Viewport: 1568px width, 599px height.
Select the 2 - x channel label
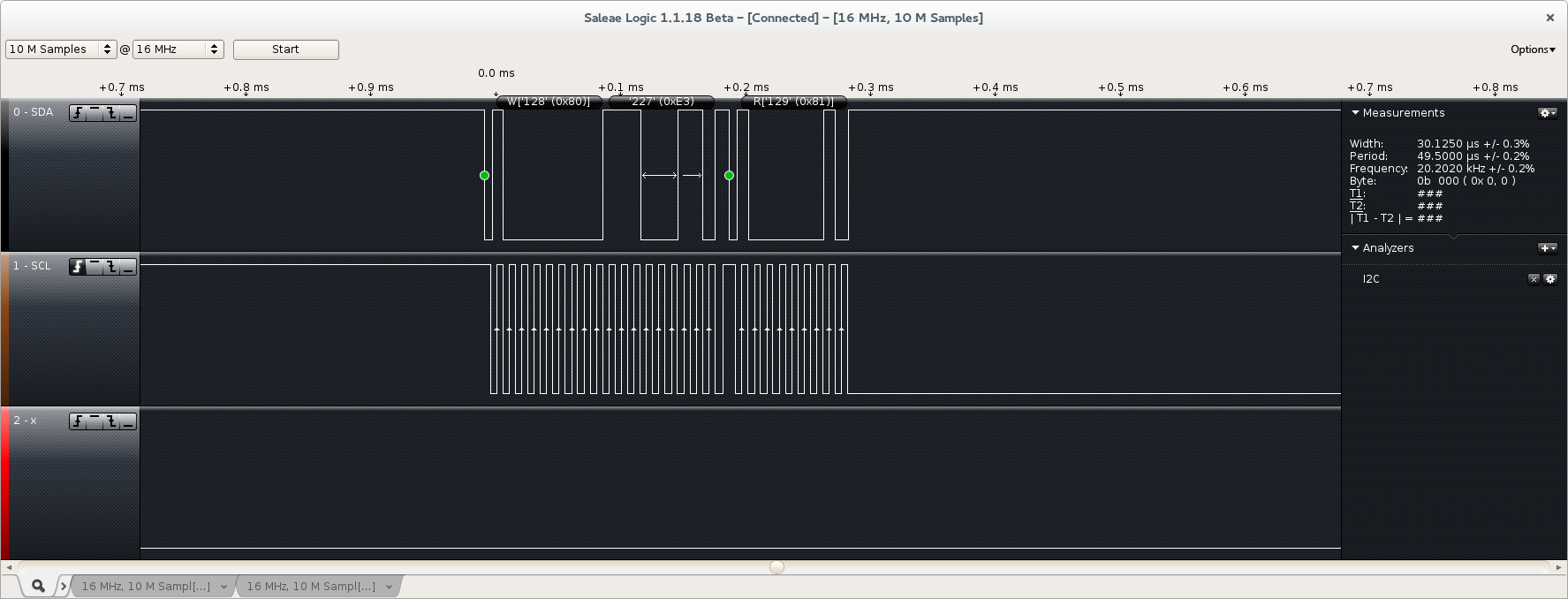(25, 421)
